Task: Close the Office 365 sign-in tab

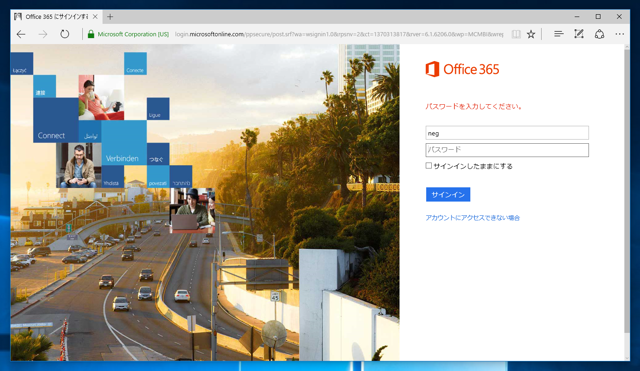Action: tap(95, 17)
